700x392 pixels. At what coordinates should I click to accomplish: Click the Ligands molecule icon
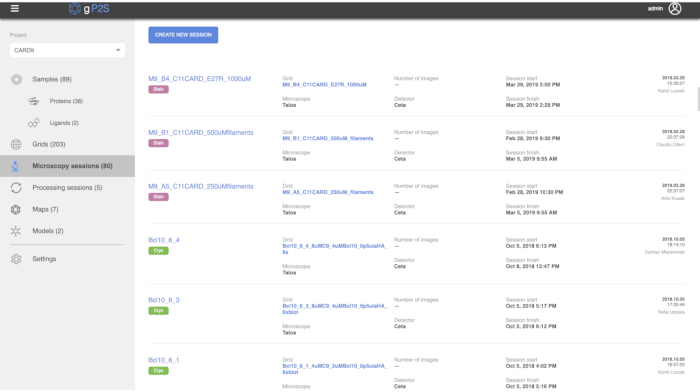[x=33, y=123]
